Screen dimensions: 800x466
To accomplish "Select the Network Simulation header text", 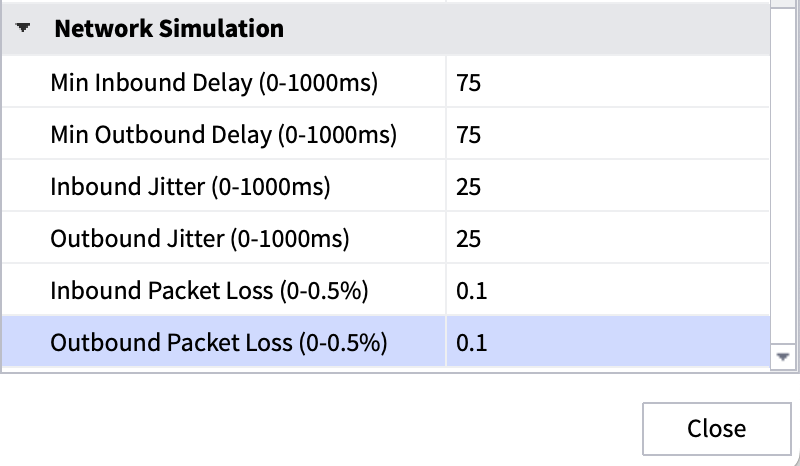I will (169, 29).
